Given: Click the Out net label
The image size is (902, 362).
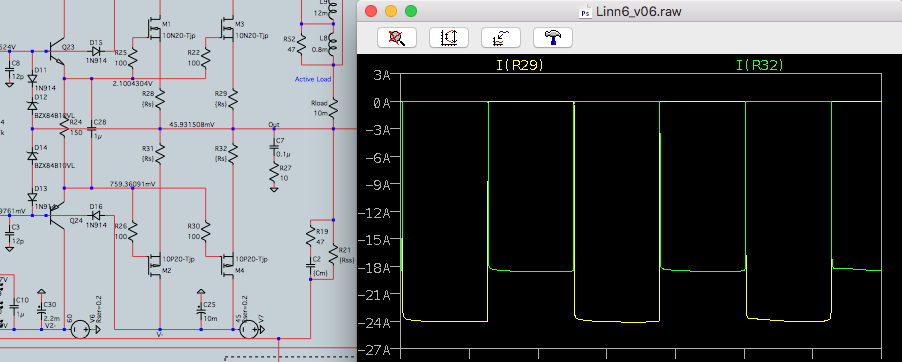Looking at the screenshot, I should [x=273, y=124].
